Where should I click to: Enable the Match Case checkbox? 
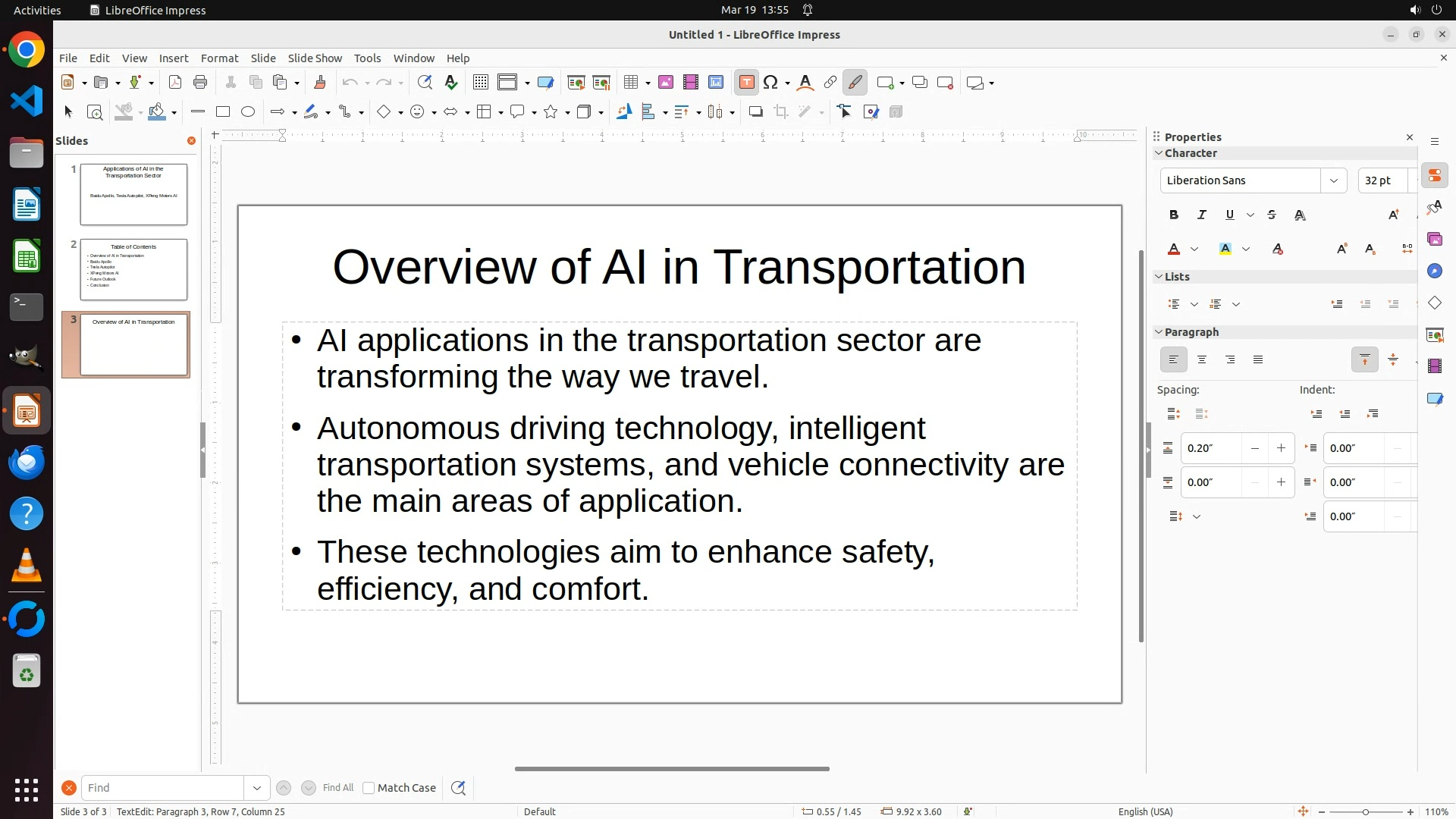tap(369, 788)
